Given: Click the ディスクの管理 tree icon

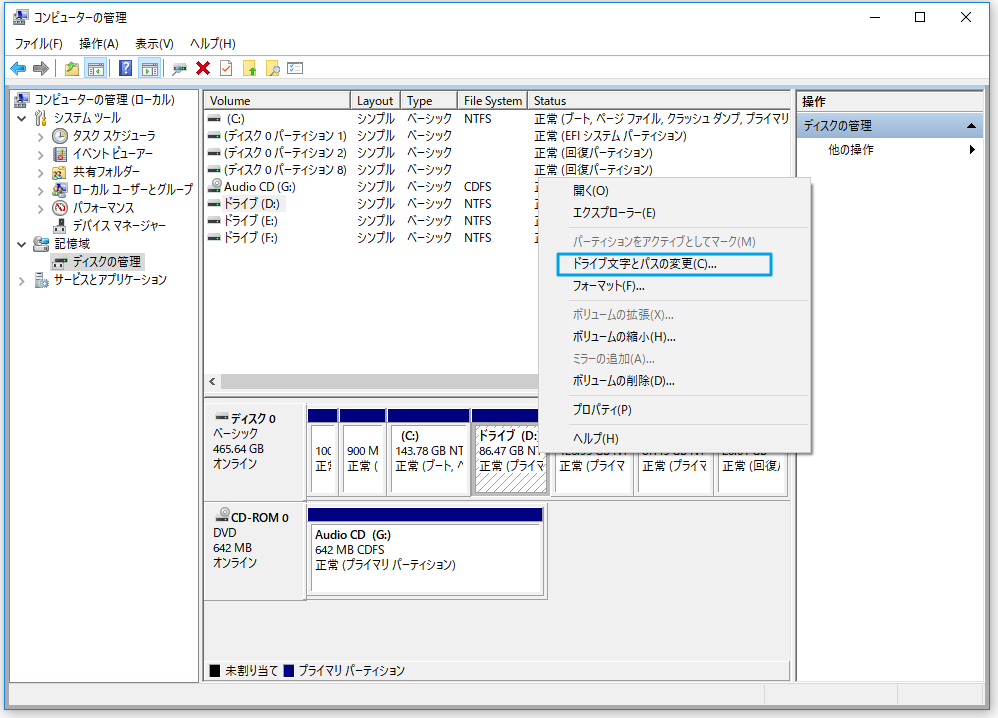Looking at the screenshot, I should pyautogui.click(x=60, y=262).
